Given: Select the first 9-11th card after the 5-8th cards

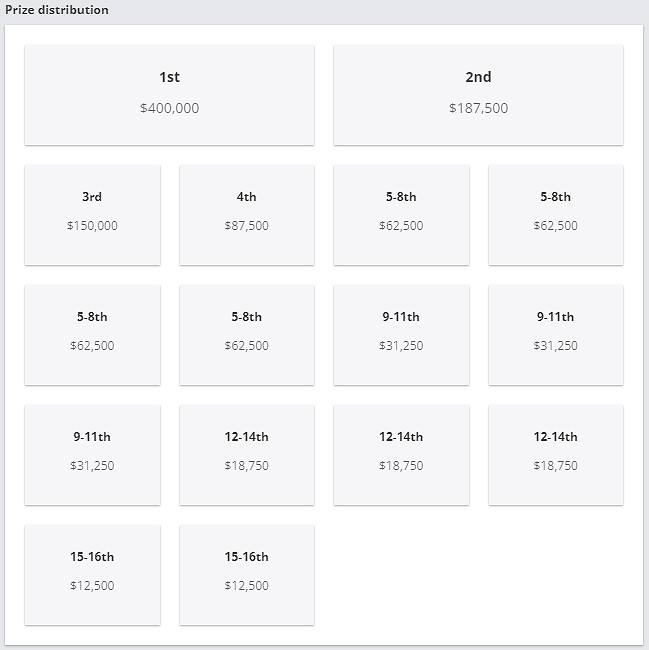Looking at the screenshot, I should pos(401,335).
